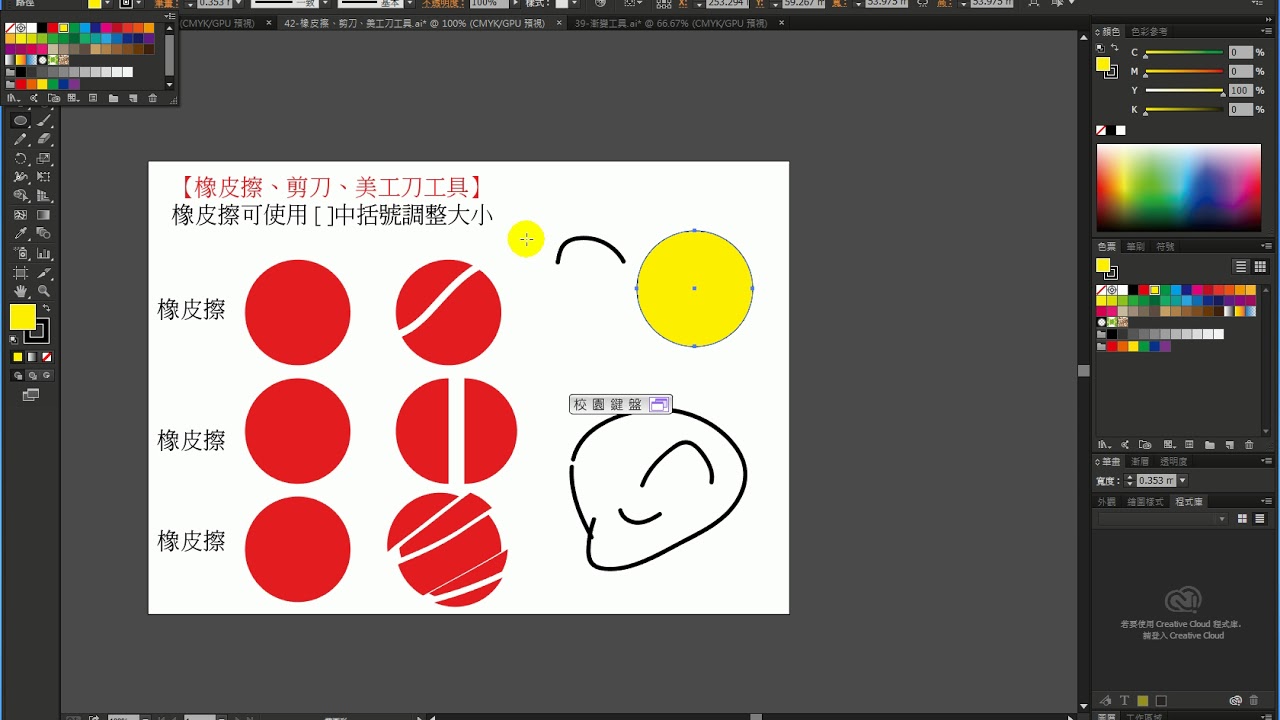Switch to 透明度 (Transparency) tab
The width and height of the screenshot is (1280, 720).
1173,461
